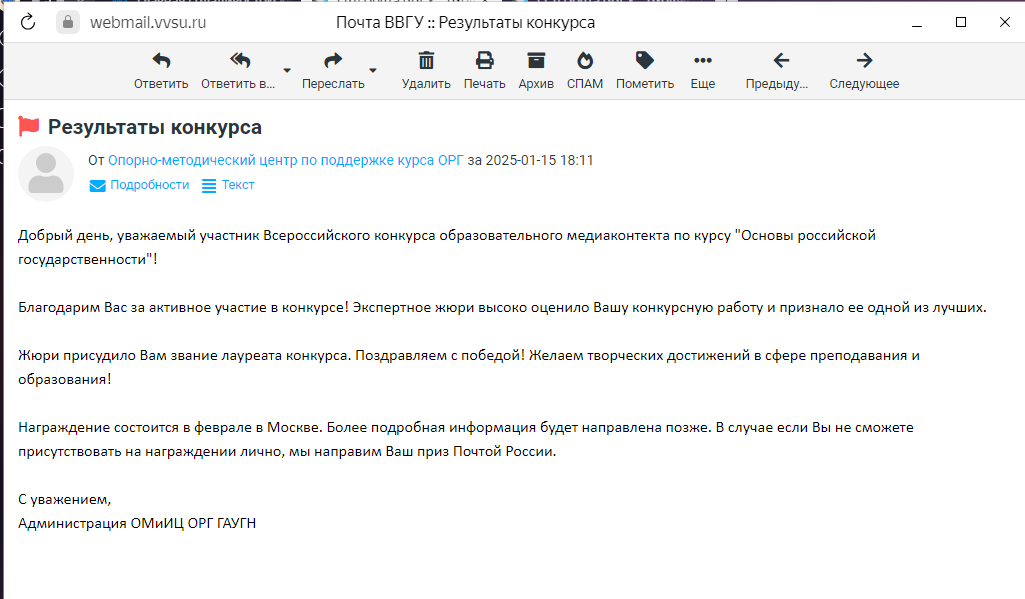The width and height of the screenshot is (1025, 599).
Task: Delete message with the Удалить trash icon
Action: click(x=426, y=61)
